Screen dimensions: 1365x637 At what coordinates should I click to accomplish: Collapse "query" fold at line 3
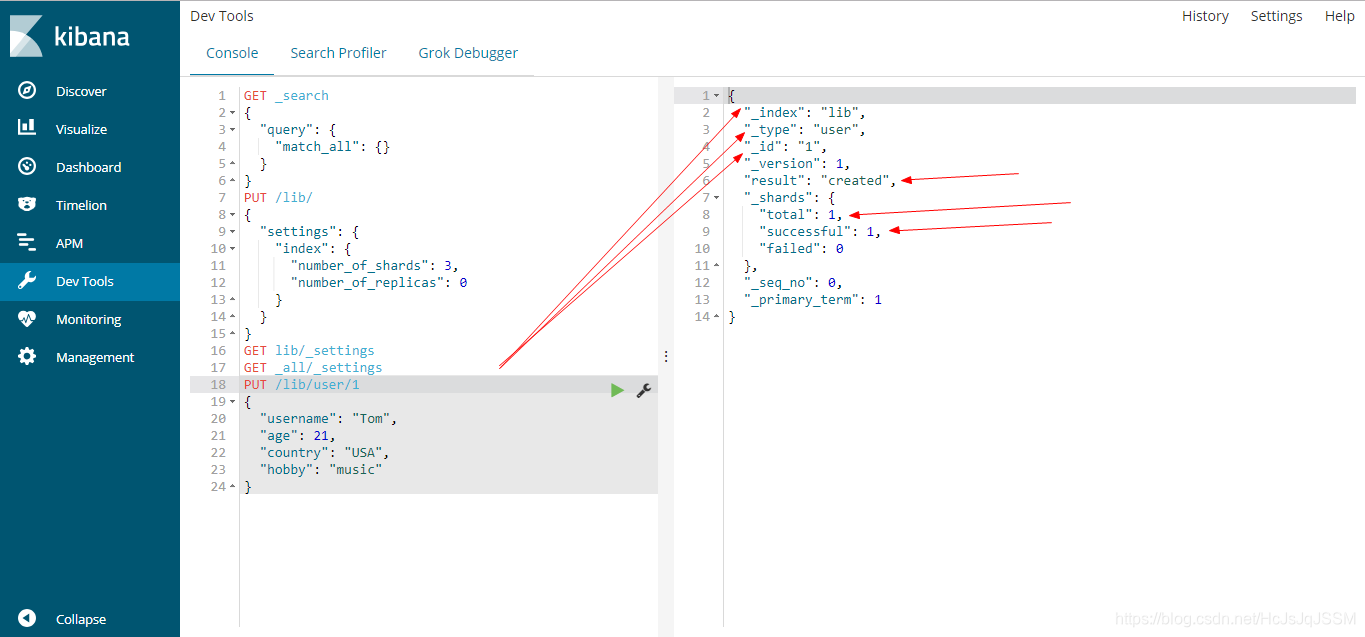[x=233, y=130]
